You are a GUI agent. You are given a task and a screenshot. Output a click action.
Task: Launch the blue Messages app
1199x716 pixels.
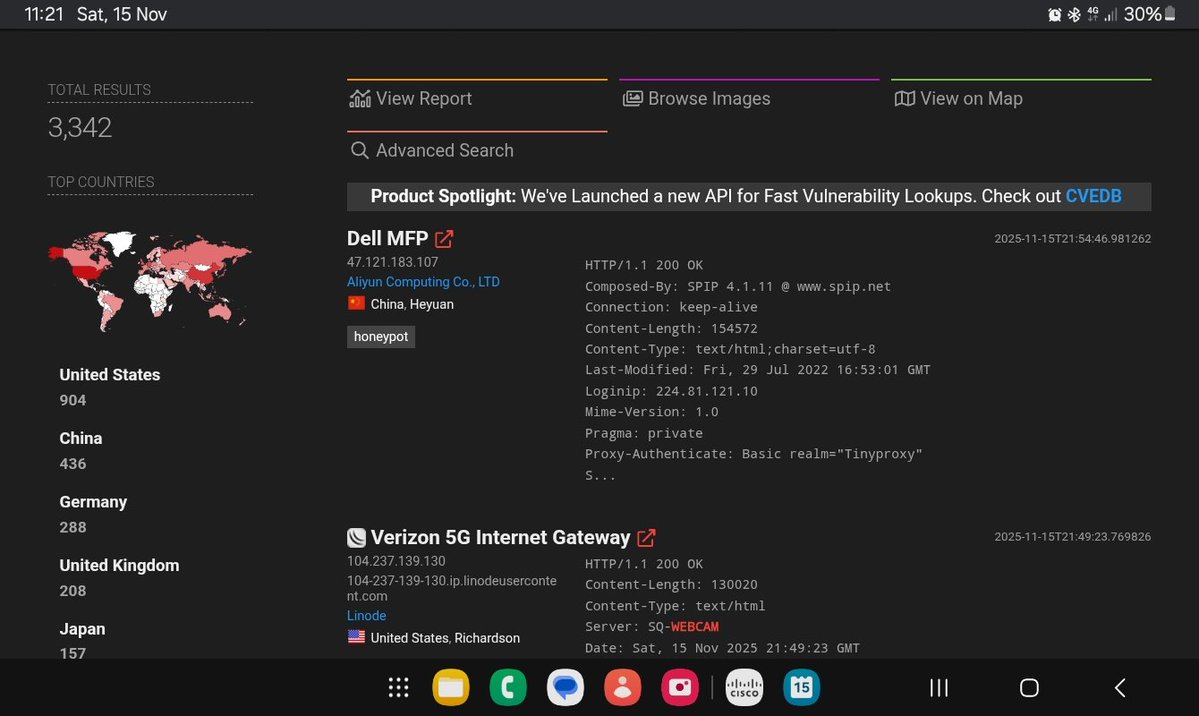tap(566, 687)
